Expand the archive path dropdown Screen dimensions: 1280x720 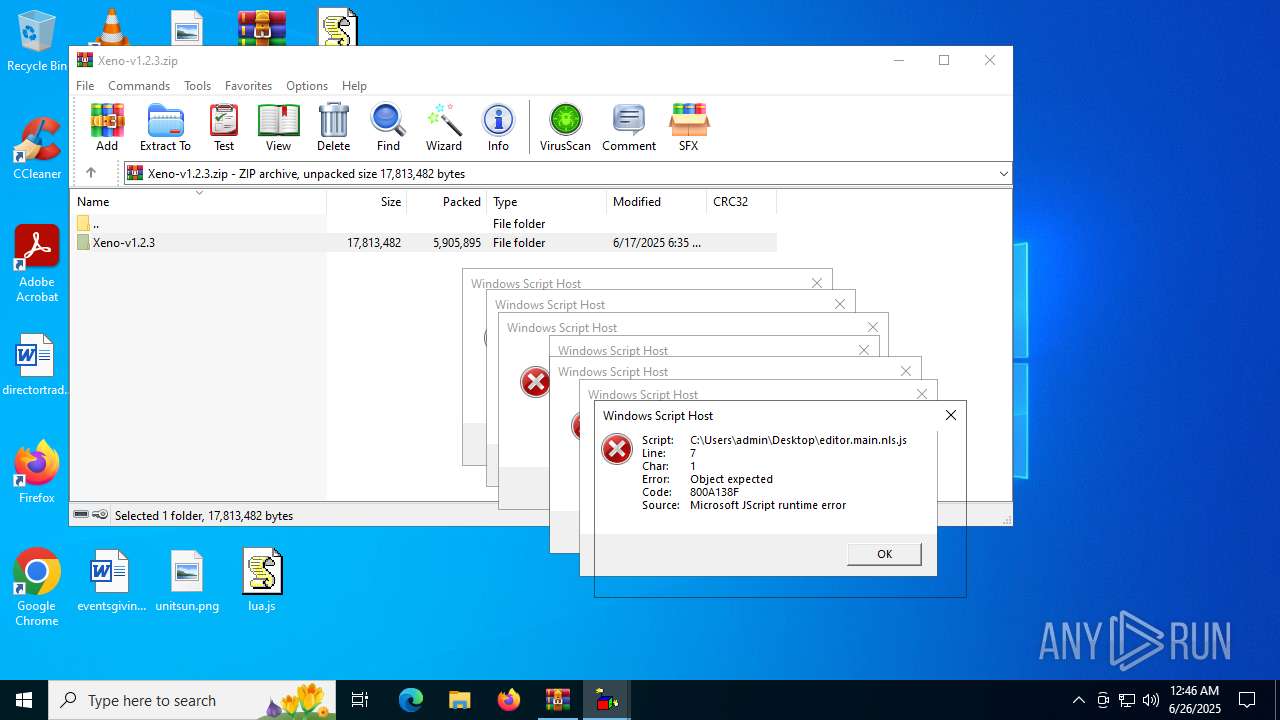(1003, 174)
